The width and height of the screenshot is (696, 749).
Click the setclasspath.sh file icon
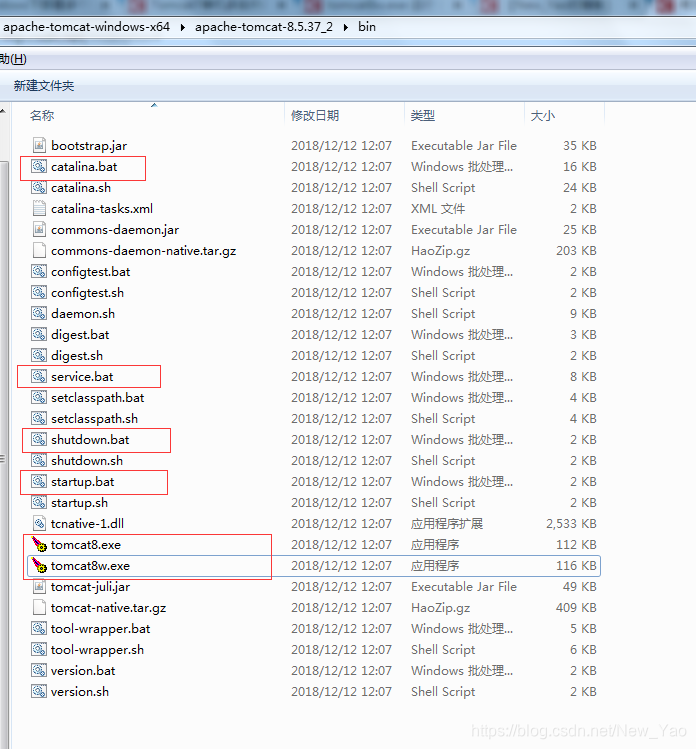[39, 418]
